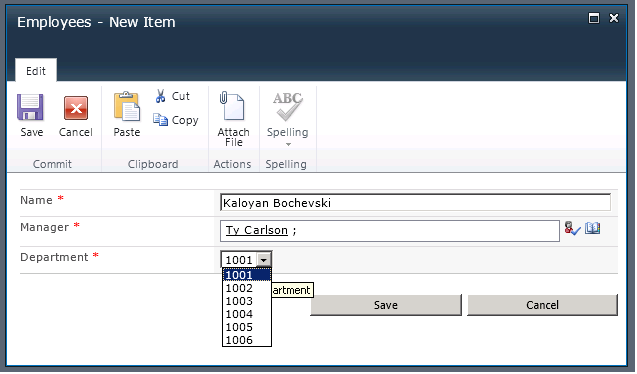Image resolution: width=637 pixels, height=374 pixels.
Task: Click the Check Names icon beside Manager
Action: click(572, 229)
